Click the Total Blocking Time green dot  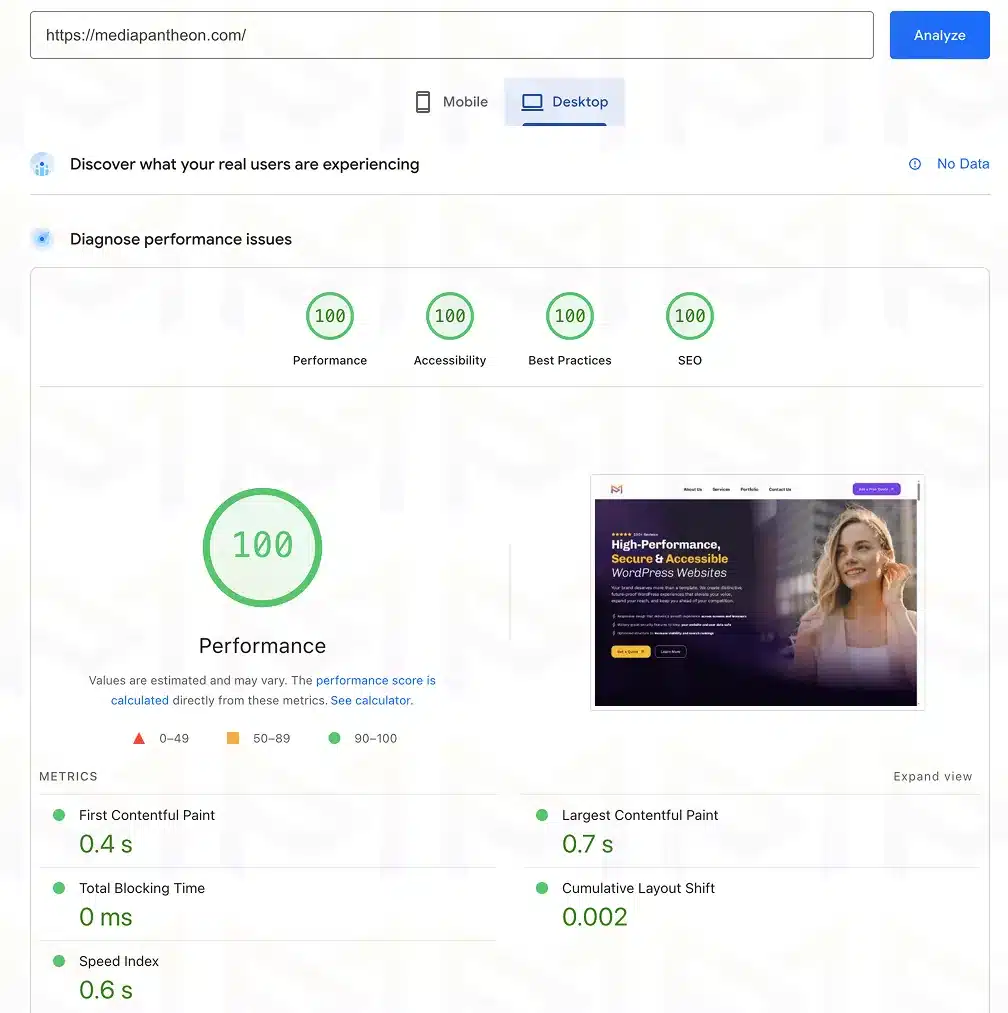(59, 888)
